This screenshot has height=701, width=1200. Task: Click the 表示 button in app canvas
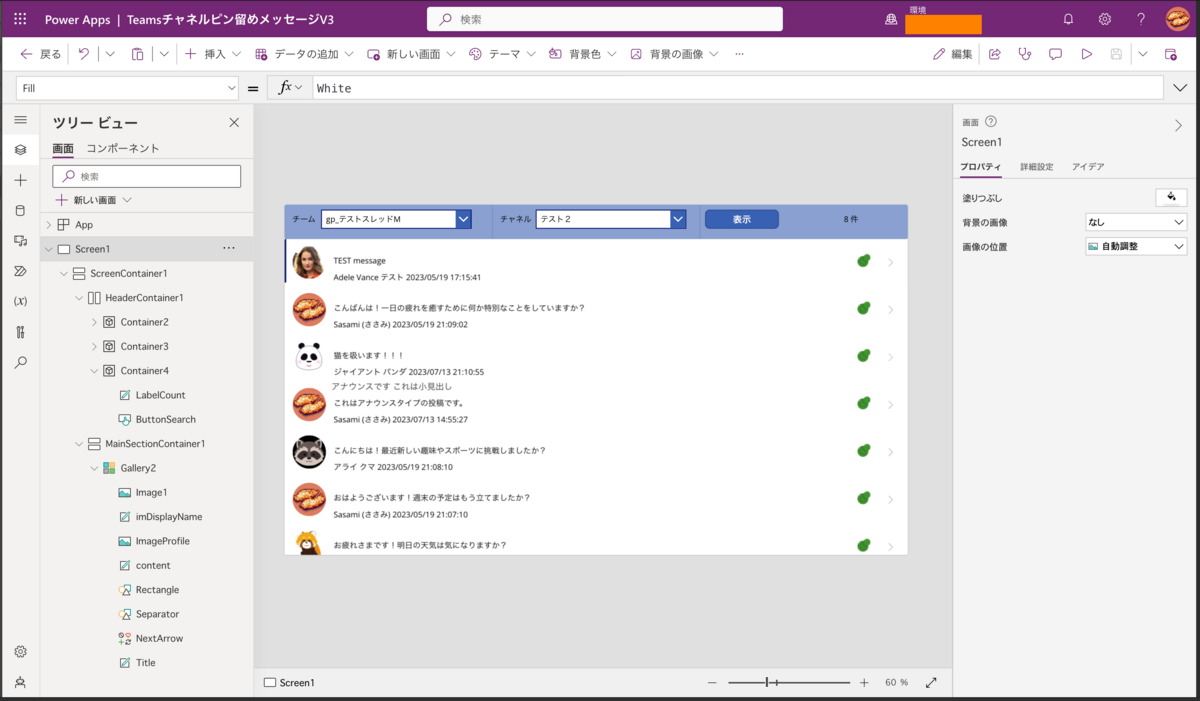coord(741,219)
